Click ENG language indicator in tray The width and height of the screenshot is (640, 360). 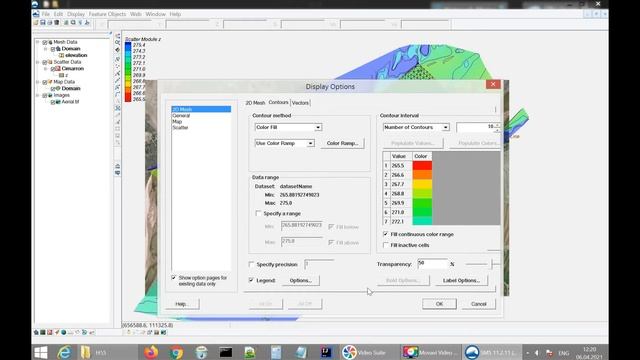click(563, 353)
